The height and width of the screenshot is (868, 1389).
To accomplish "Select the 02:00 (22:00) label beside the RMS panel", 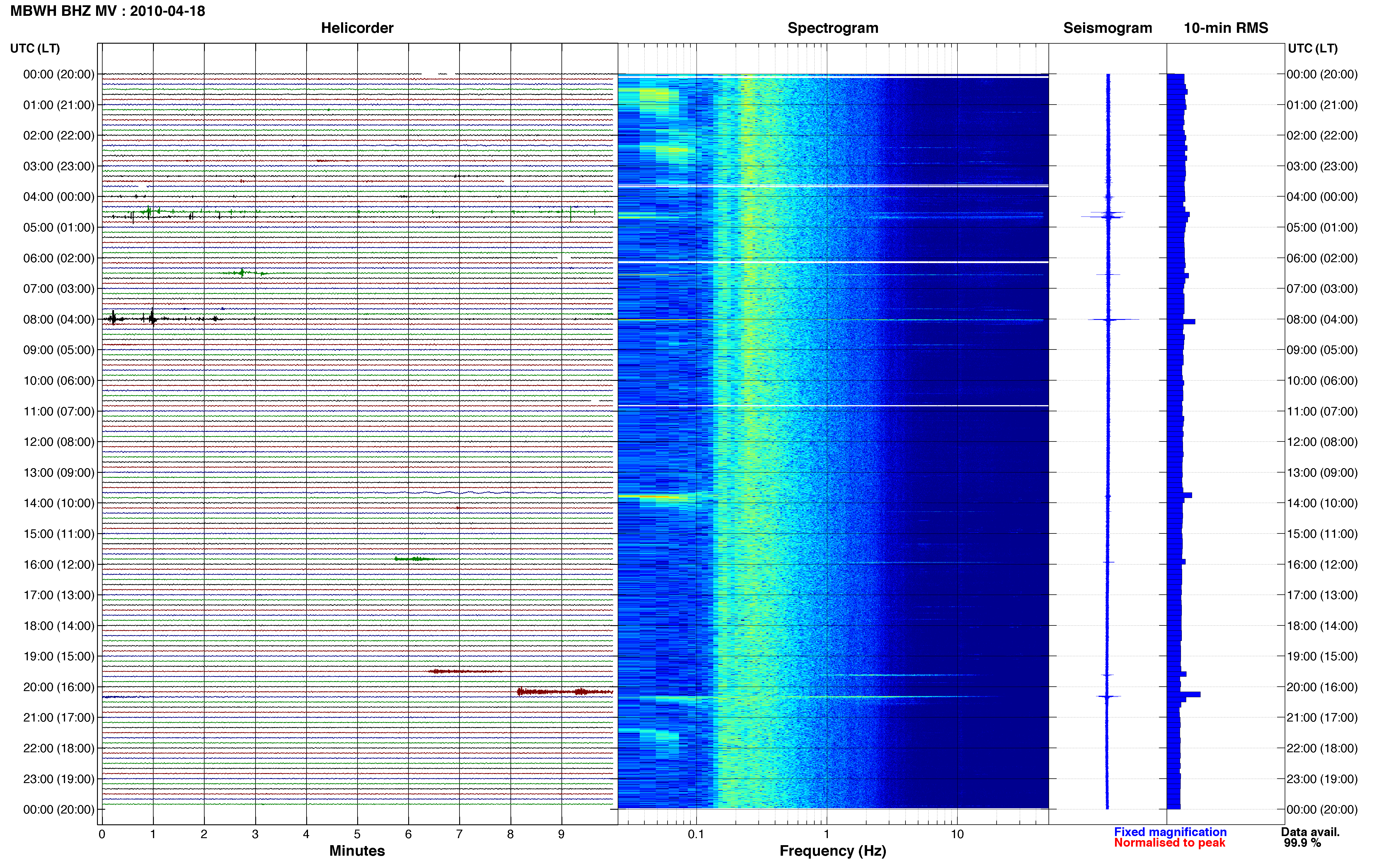I will 1322,135.
